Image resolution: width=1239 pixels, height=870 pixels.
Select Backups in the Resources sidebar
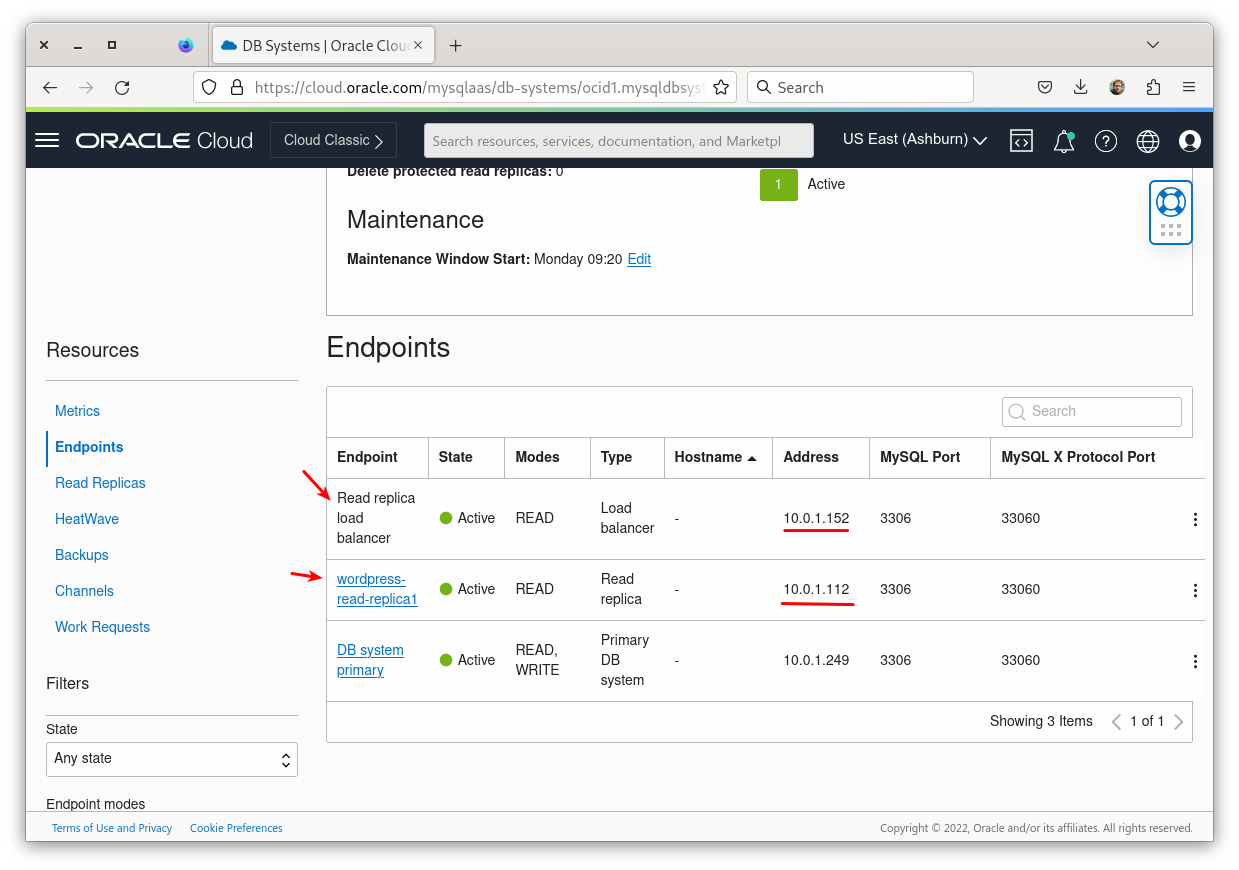pyautogui.click(x=81, y=555)
